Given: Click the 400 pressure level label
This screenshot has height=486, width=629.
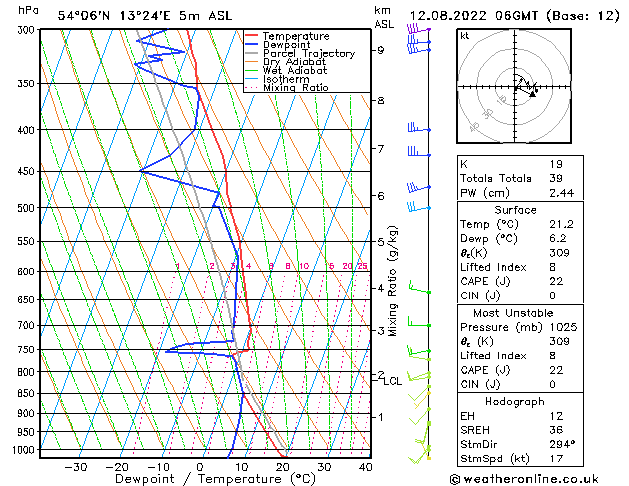Looking at the screenshot, I should click(x=28, y=130).
